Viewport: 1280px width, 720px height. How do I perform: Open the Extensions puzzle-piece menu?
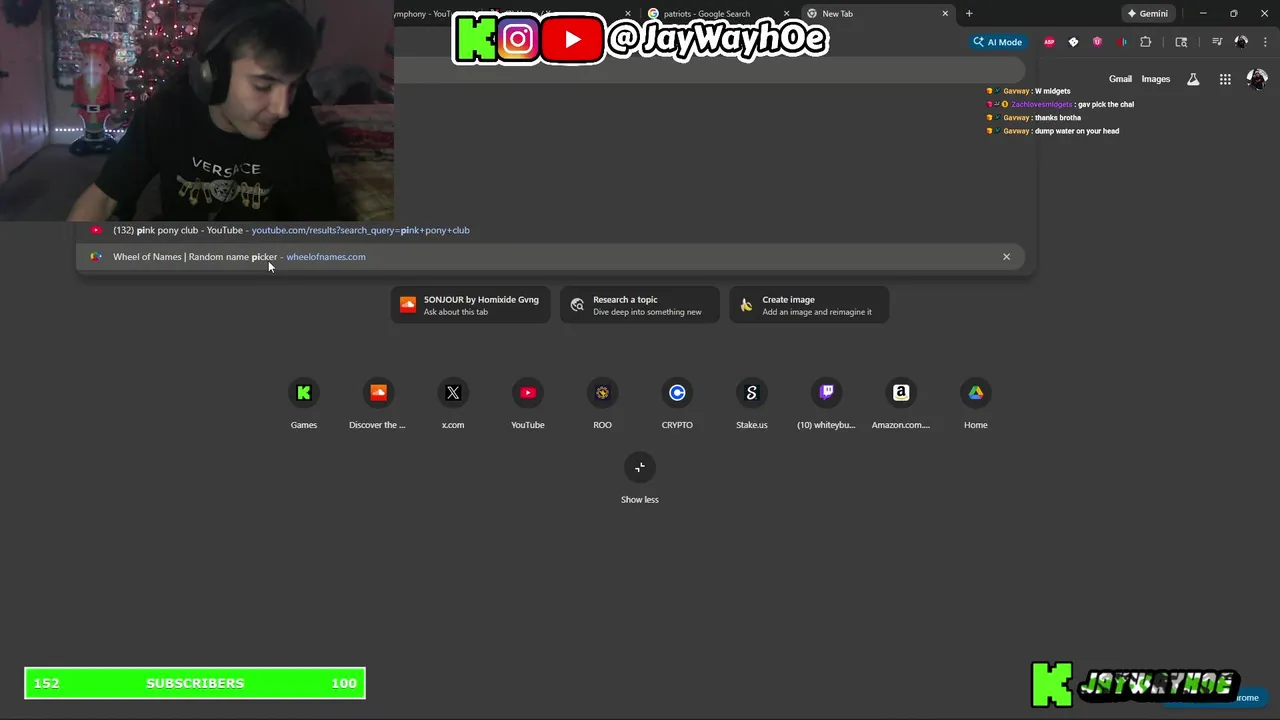click(x=1146, y=42)
